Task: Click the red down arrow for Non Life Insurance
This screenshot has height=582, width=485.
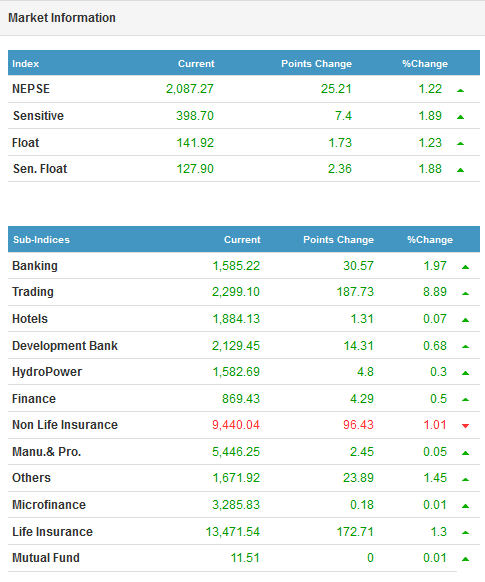Action: tap(466, 426)
